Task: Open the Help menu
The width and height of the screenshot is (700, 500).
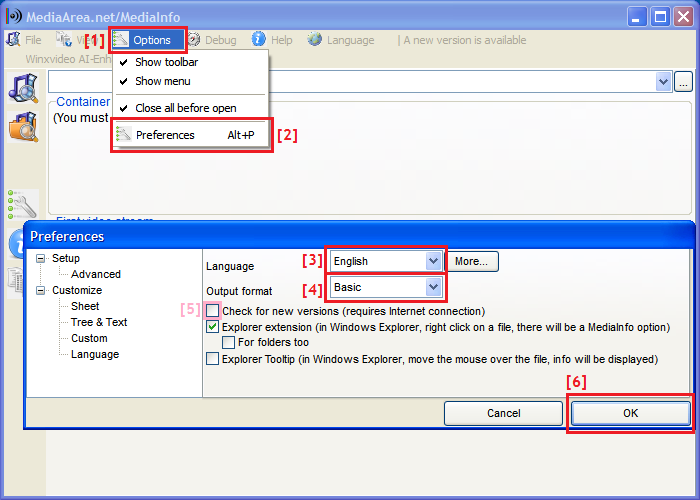Action: click(x=272, y=40)
